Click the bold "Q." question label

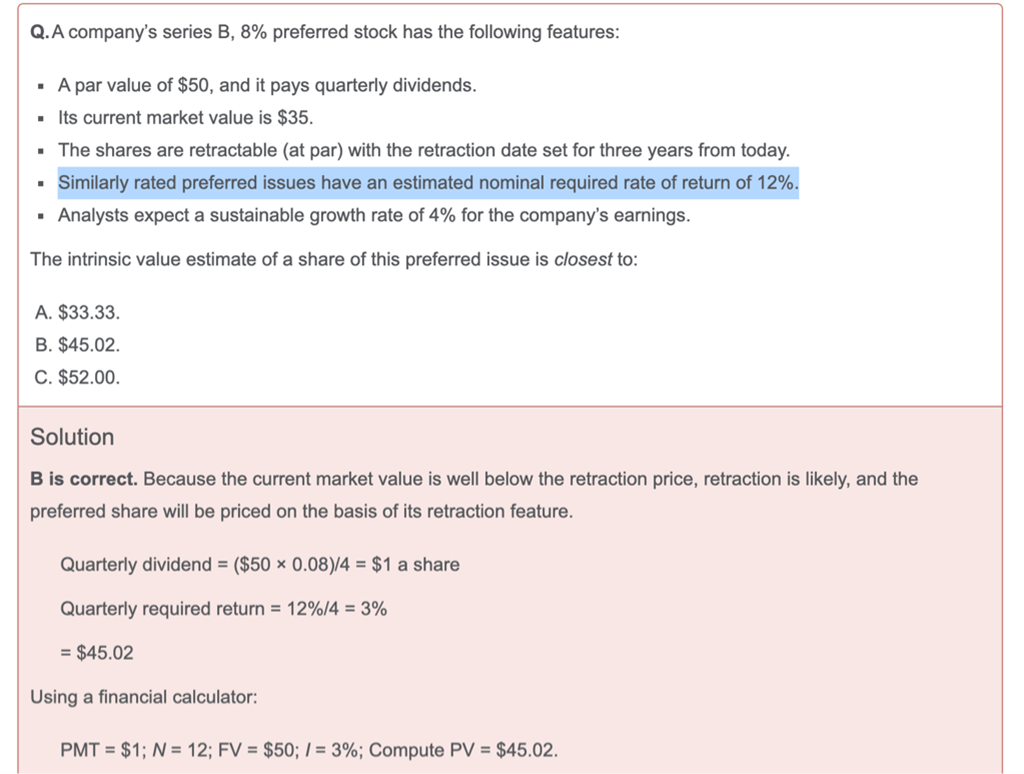(x=39, y=32)
